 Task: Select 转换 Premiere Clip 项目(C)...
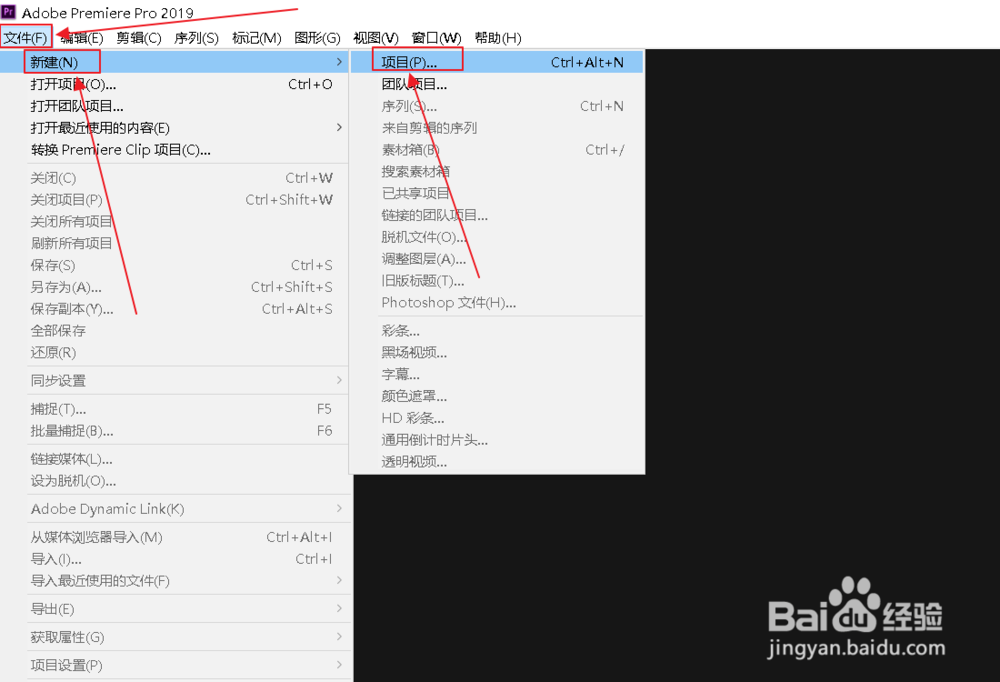175,150
